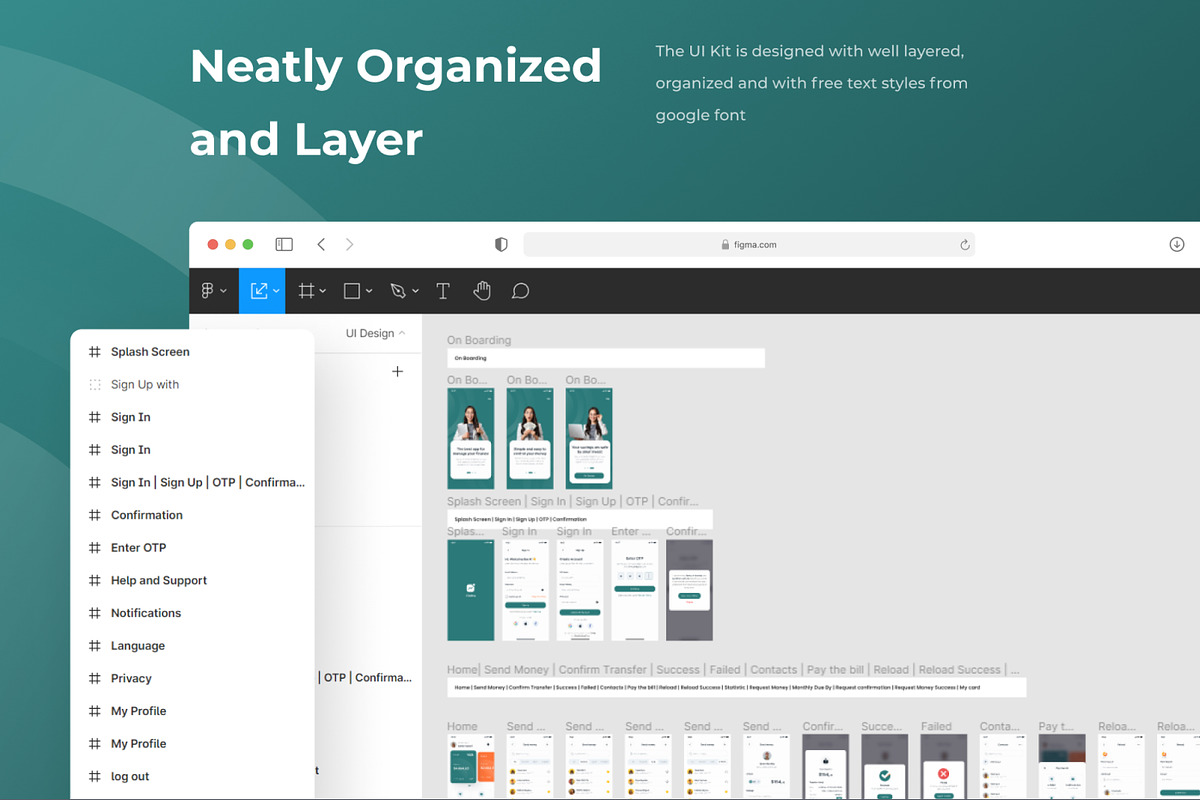Select the Pen tool
The width and height of the screenshot is (1200, 800).
click(398, 291)
